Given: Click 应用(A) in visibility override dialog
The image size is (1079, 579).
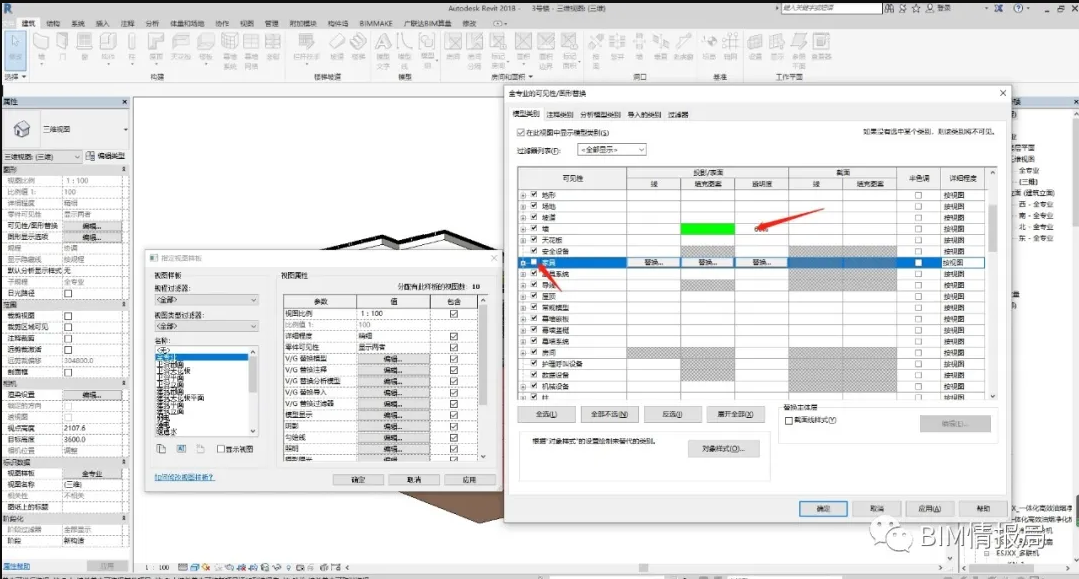Looking at the screenshot, I should pyautogui.click(x=929, y=509).
